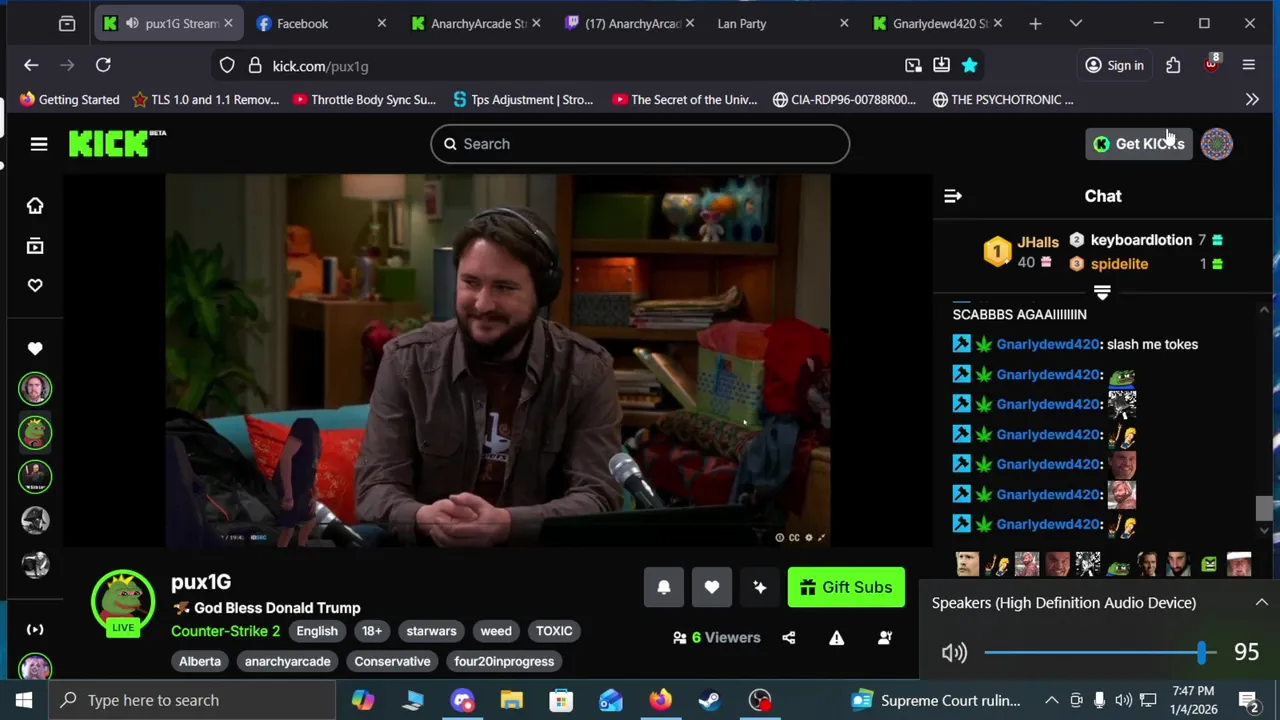Click the Conservative tag
Viewport: 1280px width, 720px height.
pyautogui.click(x=392, y=661)
